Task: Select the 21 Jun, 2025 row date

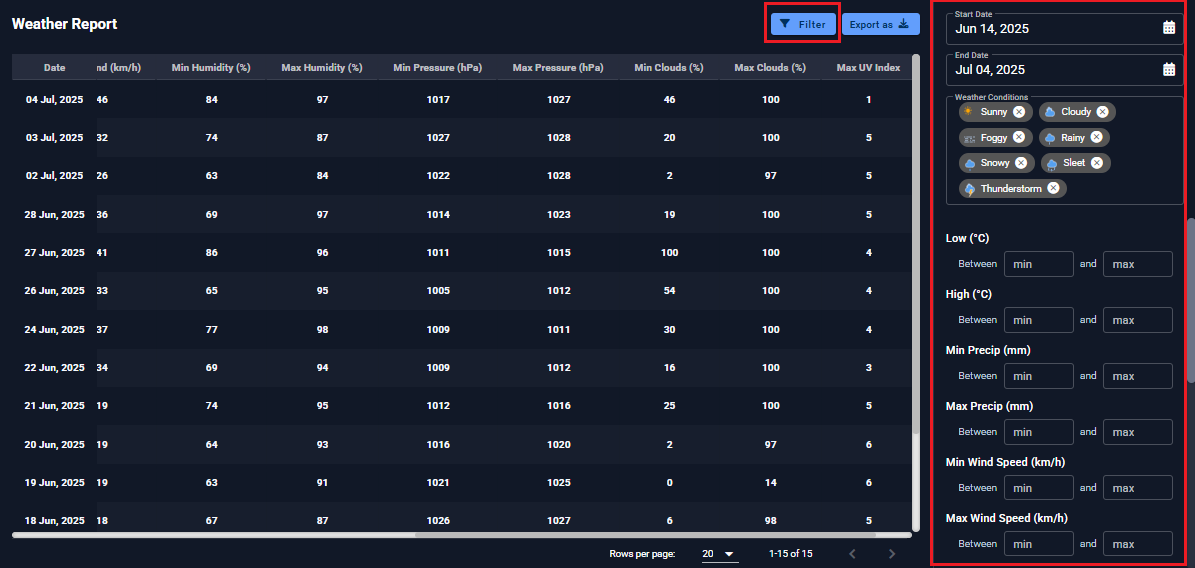Action: [55, 406]
